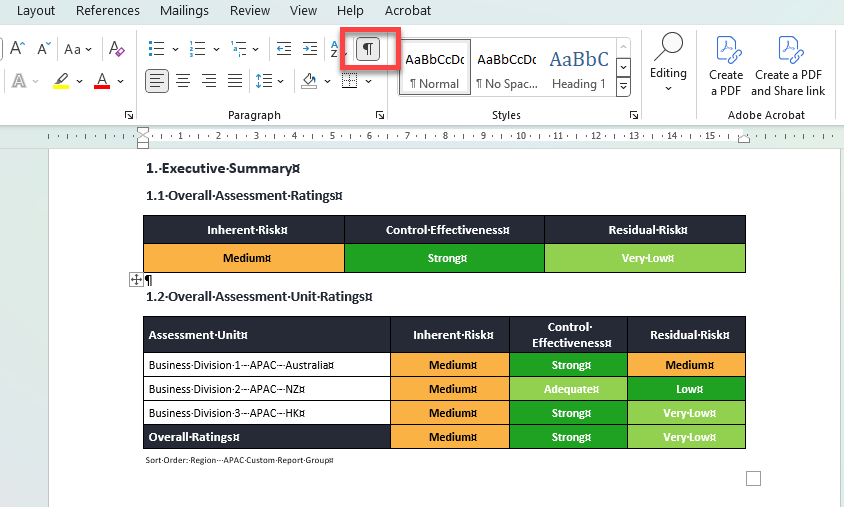844x507 pixels.
Task: Expand the full Styles gallery
Action: 623,86
